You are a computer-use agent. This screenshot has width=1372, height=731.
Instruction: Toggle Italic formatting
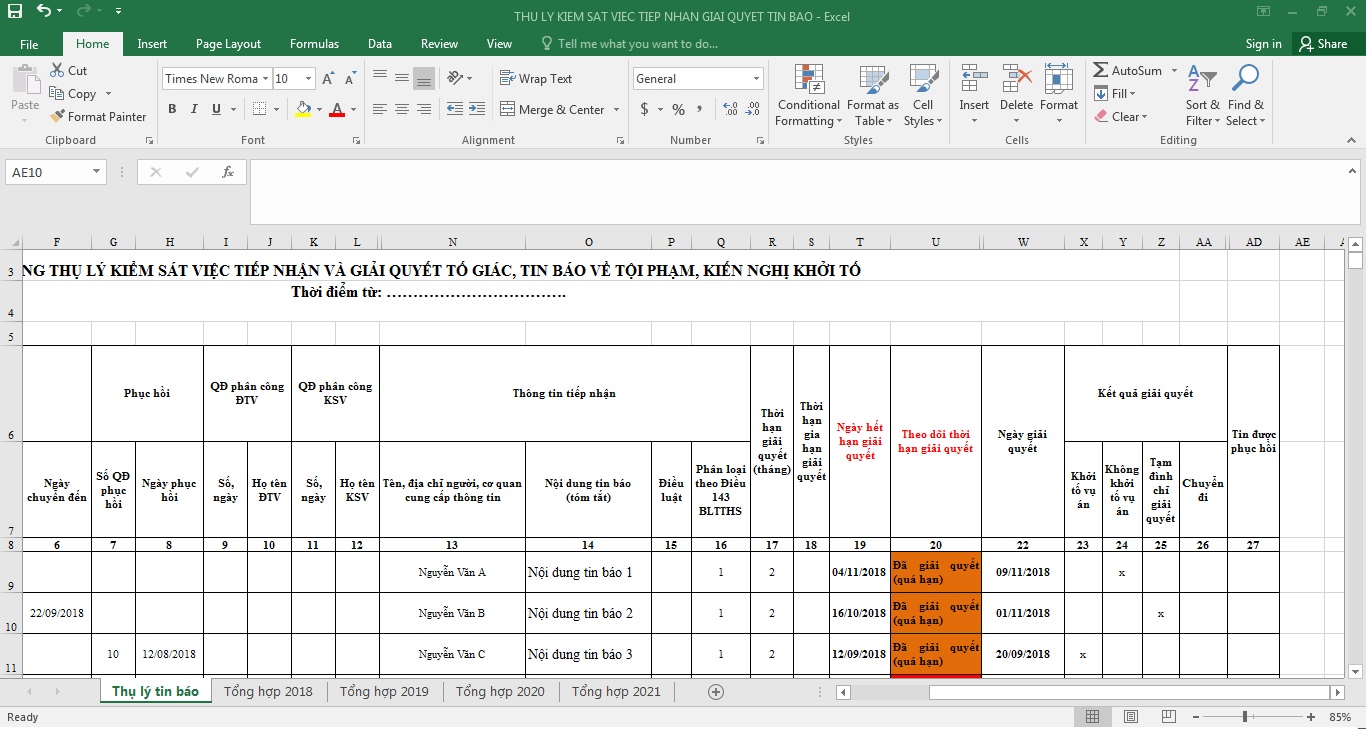tap(194, 109)
